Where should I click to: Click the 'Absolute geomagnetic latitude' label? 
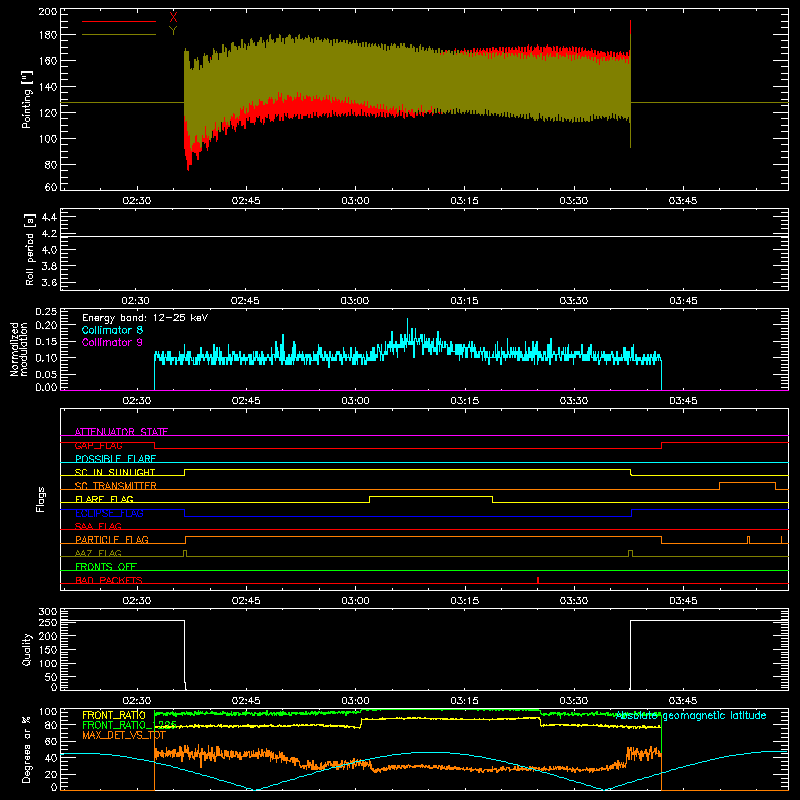click(x=691, y=716)
